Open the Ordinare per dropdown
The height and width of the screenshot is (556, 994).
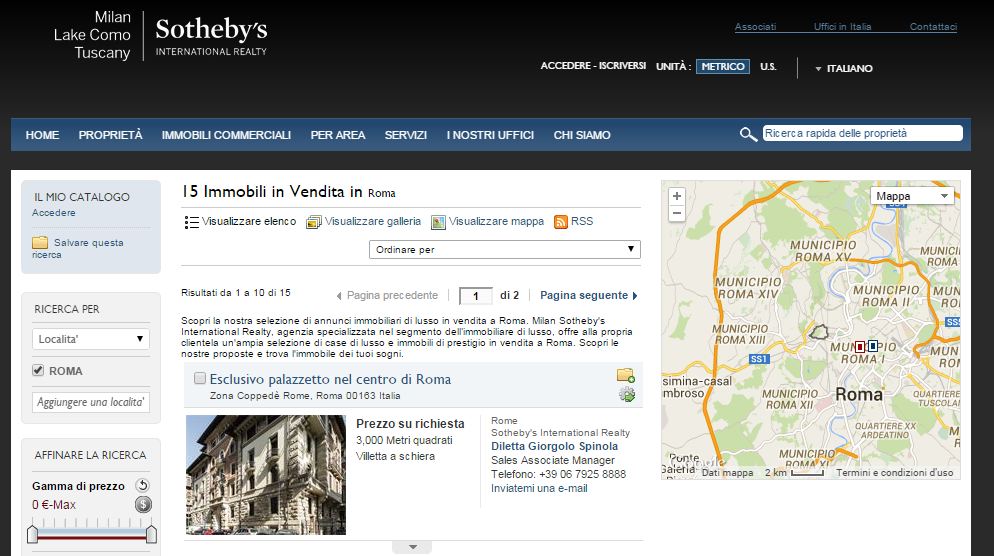pyautogui.click(x=505, y=249)
